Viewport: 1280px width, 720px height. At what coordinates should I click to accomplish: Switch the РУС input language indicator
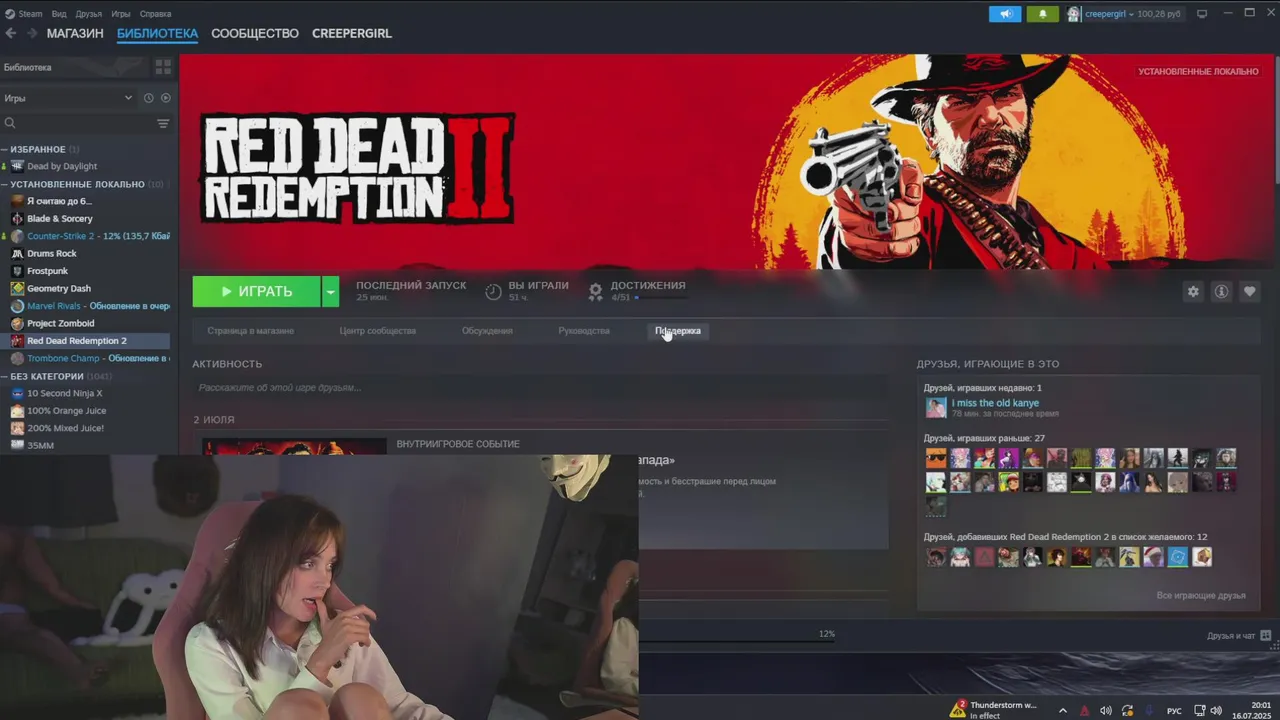[x=1175, y=710]
